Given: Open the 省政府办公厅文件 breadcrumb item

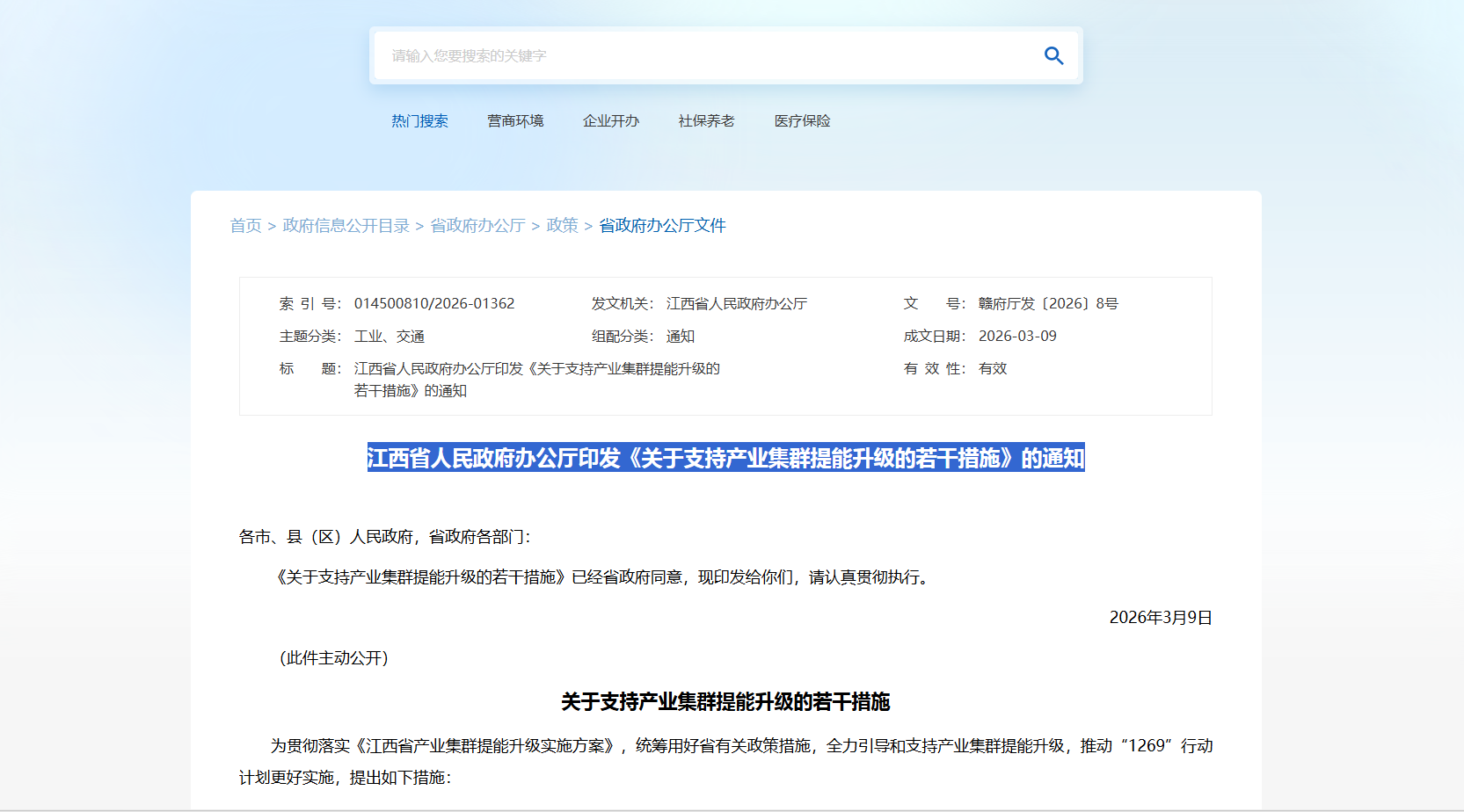Looking at the screenshot, I should tap(662, 226).
